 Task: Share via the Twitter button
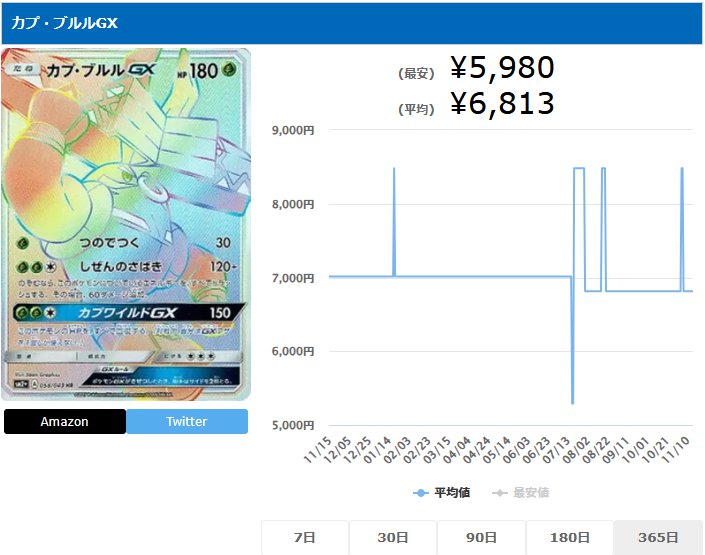coord(187,421)
